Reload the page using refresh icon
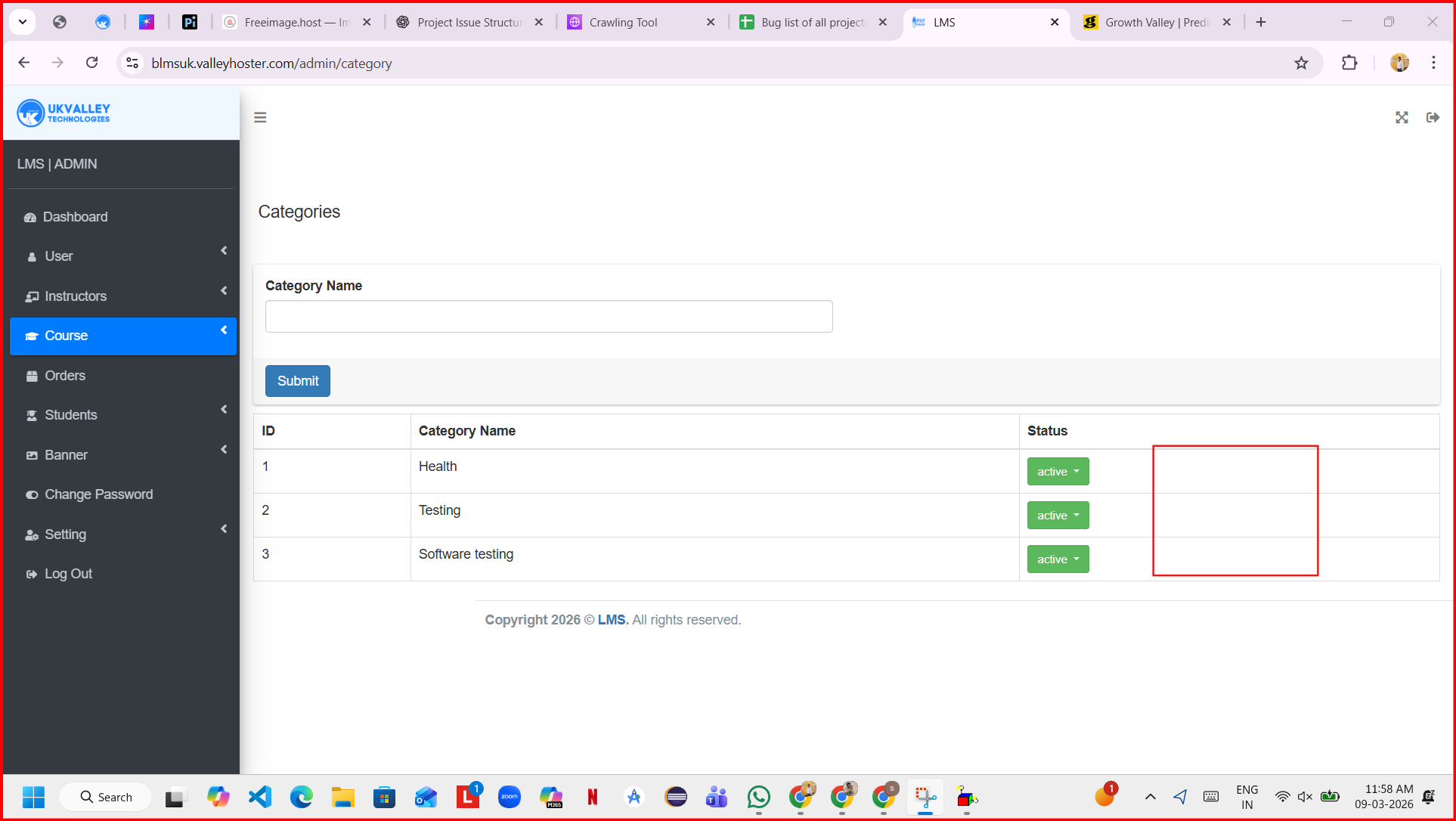Viewport: 1456px width, 821px height. tap(92, 63)
